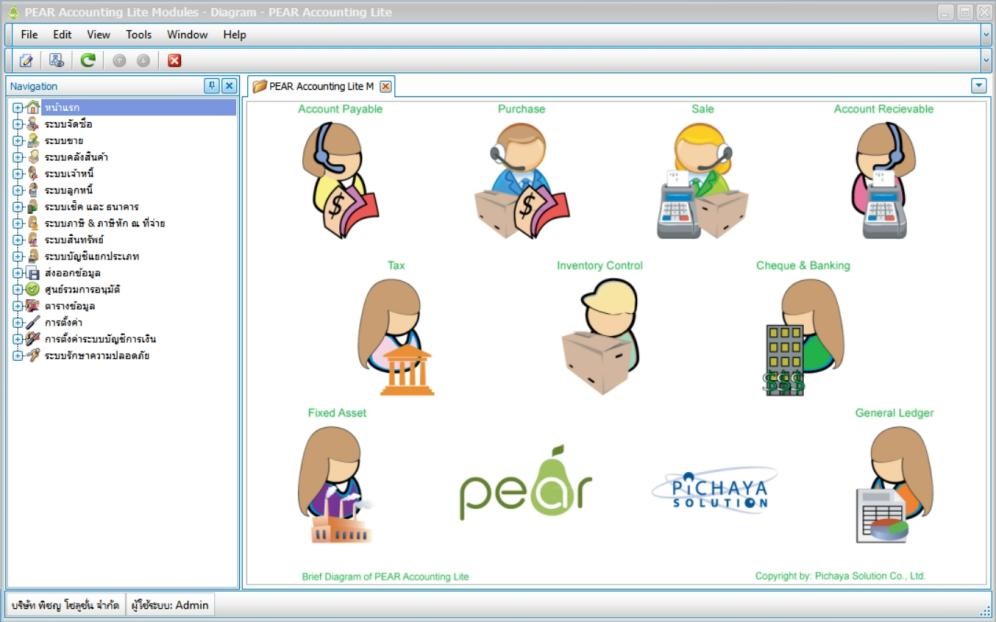Open the Sale module icon
Image resolution: width=996 pixels, height=622 pixels.
[703, 180]
